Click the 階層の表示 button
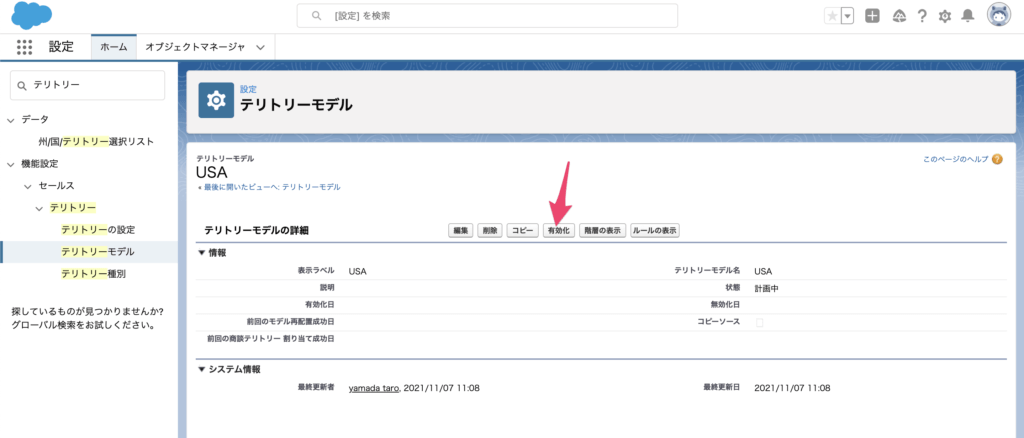The width and height of the screenshot is (1024, 438). pos(602,230)
